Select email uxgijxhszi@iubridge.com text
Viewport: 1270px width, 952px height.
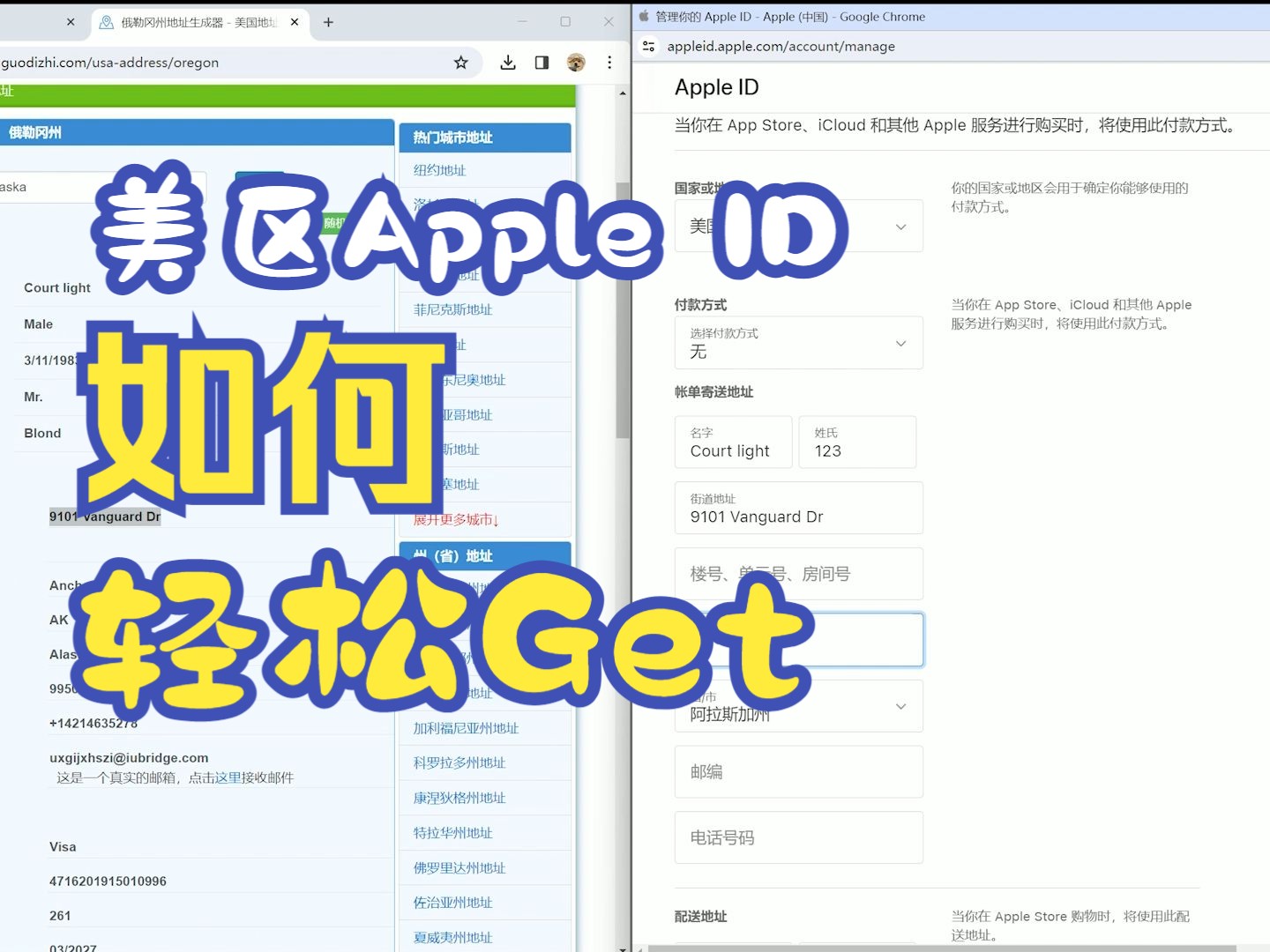tap(129, 758)
